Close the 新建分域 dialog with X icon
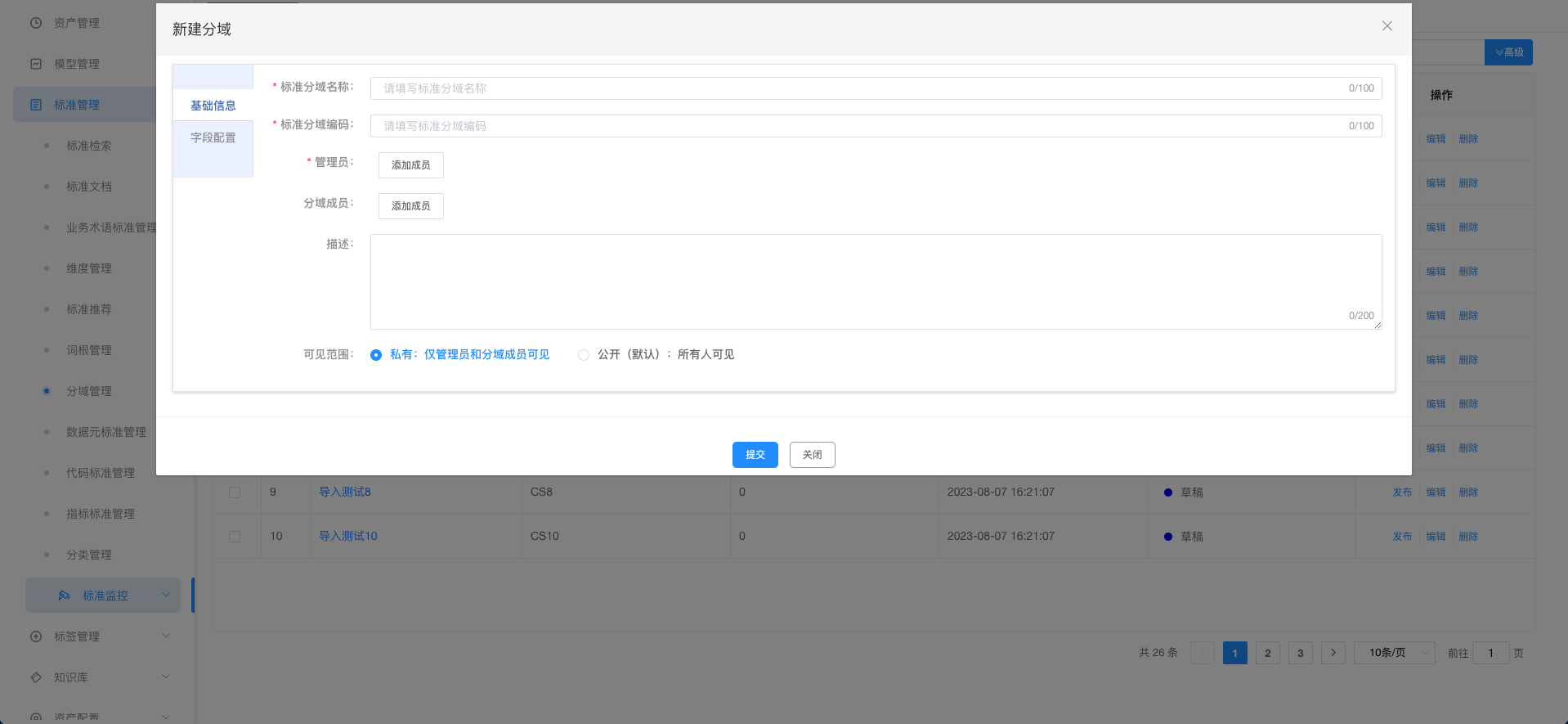Image resolution: width=1568 pixels, height=724 pixels. point(1387,26)
